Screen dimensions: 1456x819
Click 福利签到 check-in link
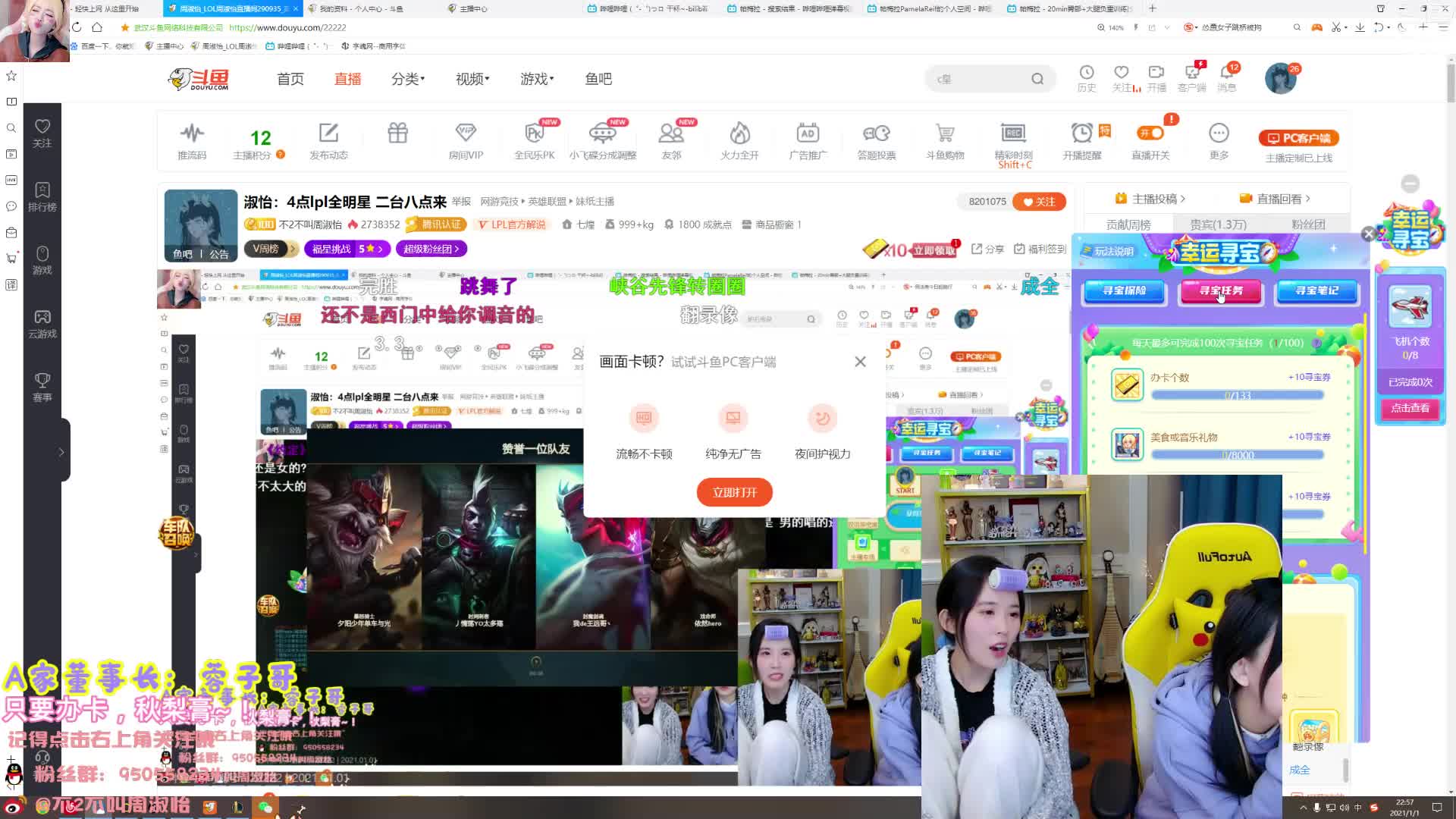(x=1040, y=249)
